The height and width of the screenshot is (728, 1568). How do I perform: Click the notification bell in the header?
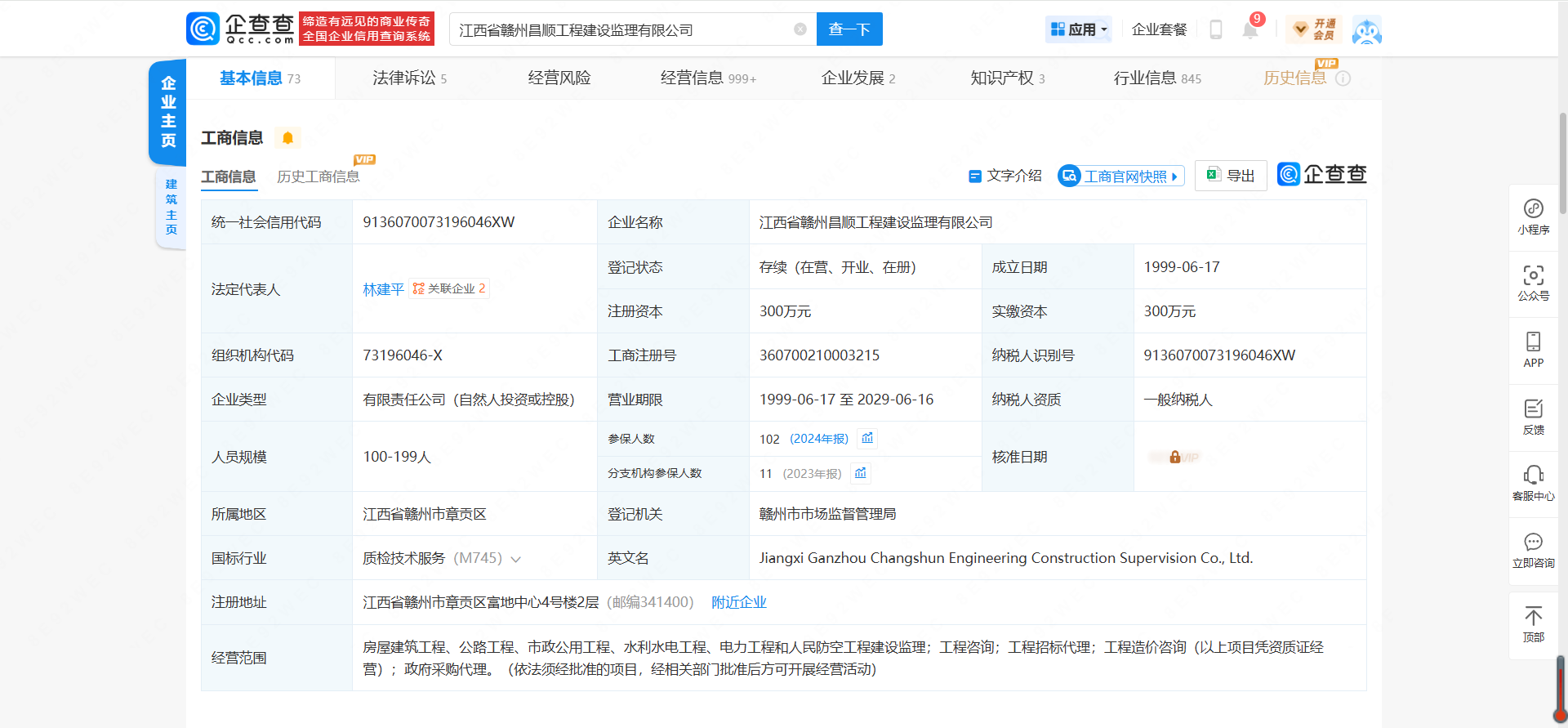tap(1250, 30)
